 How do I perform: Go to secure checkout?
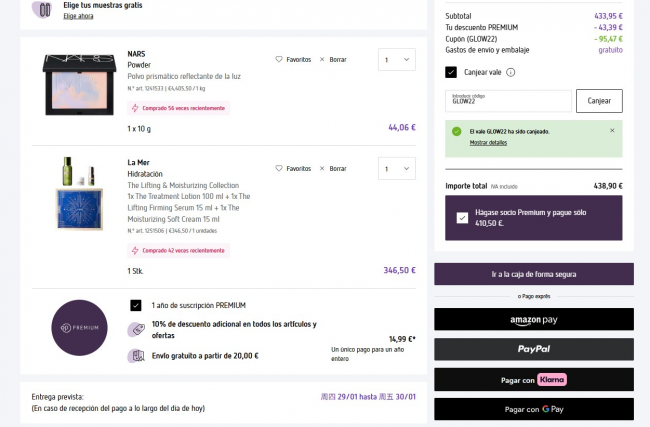(533, 274)
